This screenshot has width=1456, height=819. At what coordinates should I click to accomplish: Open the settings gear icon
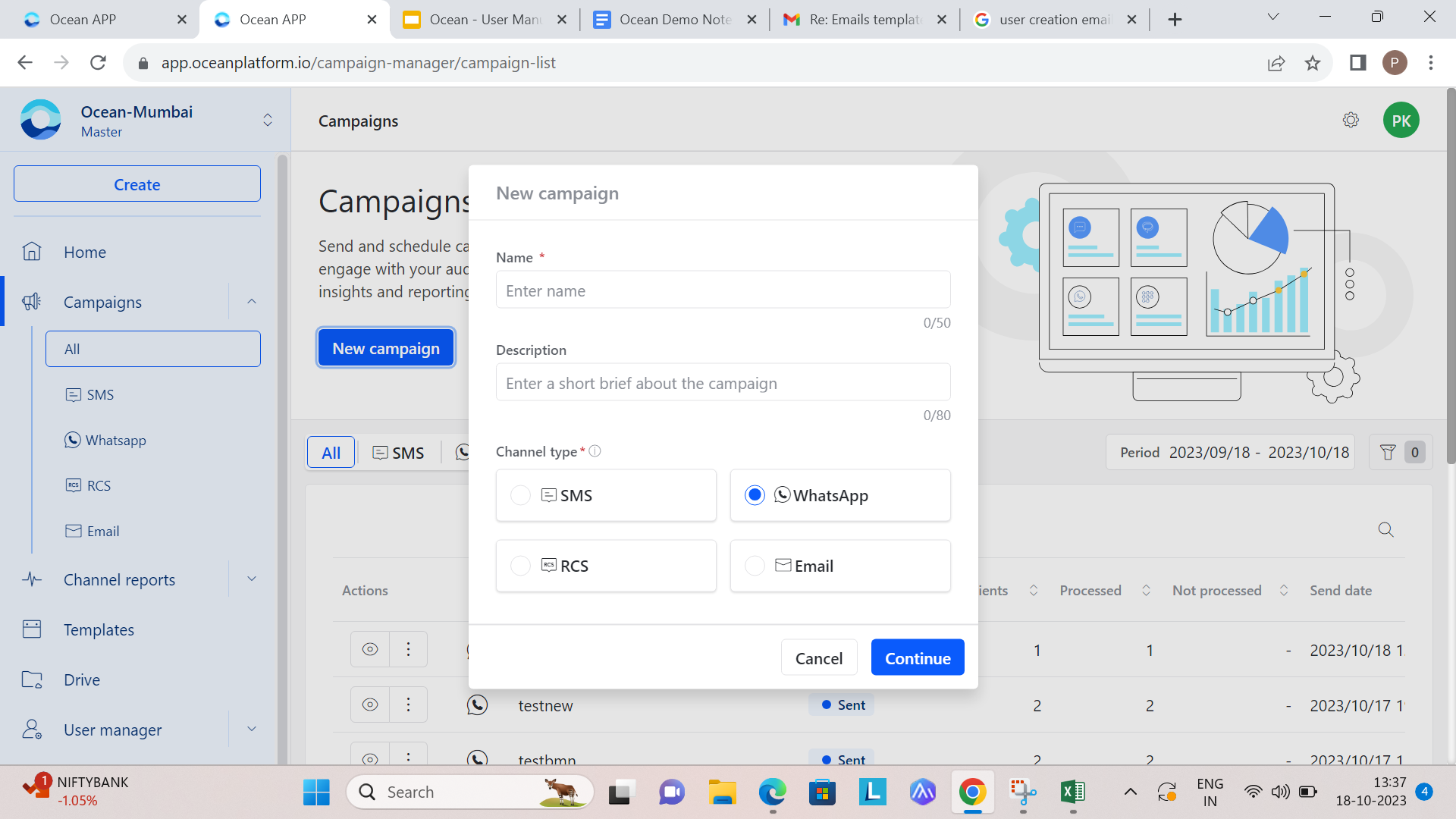coord(1351,120)
